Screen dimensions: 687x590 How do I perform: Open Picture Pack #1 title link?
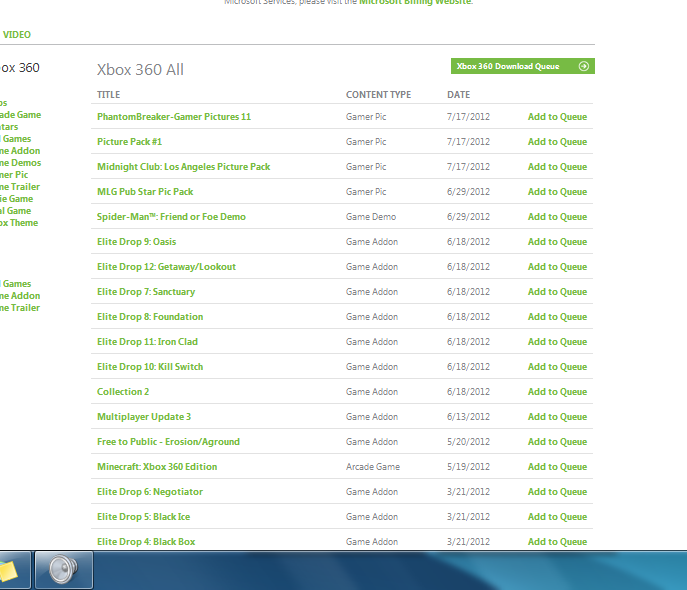[129, 141]
